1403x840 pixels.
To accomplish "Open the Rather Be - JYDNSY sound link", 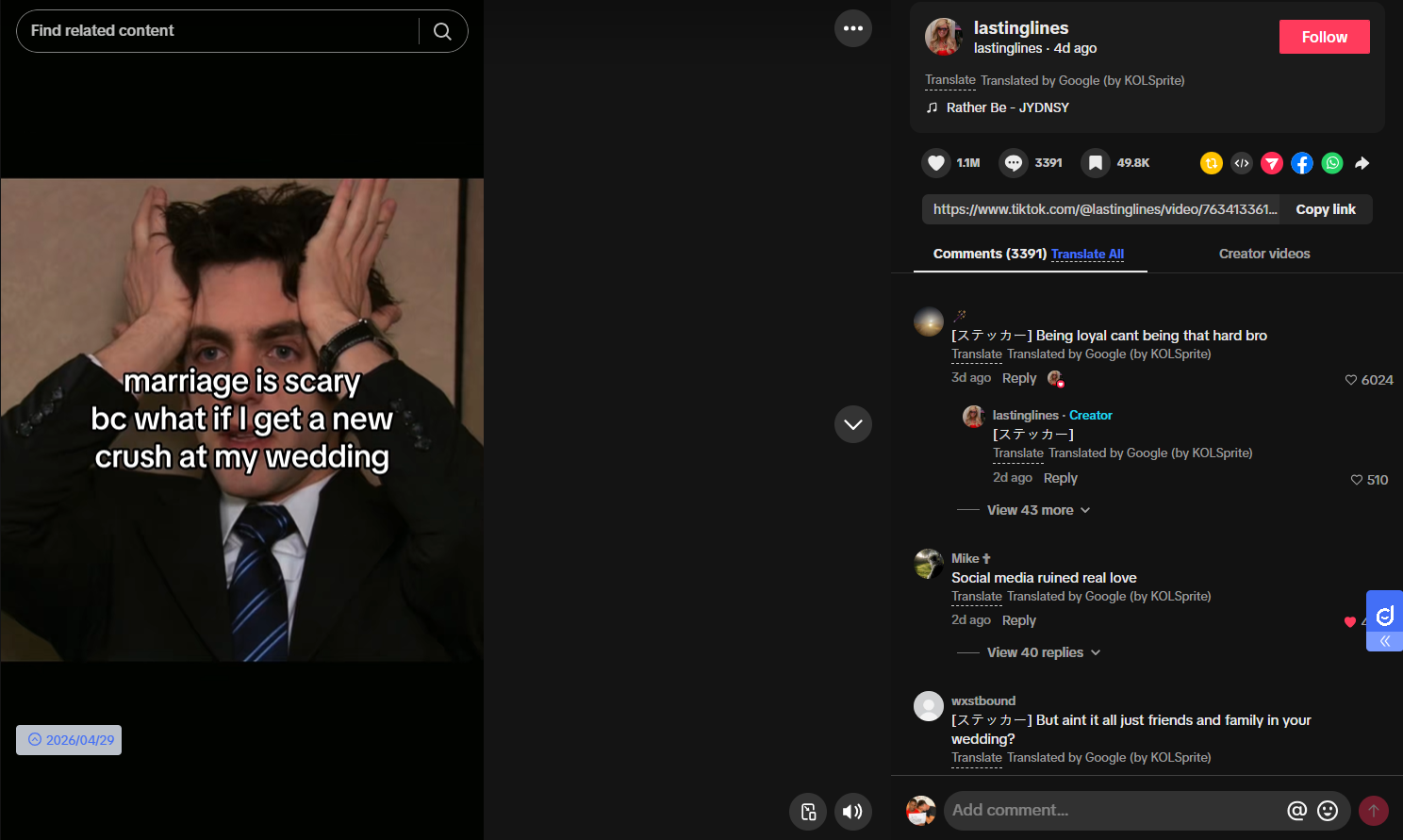I will (1008, 107).
